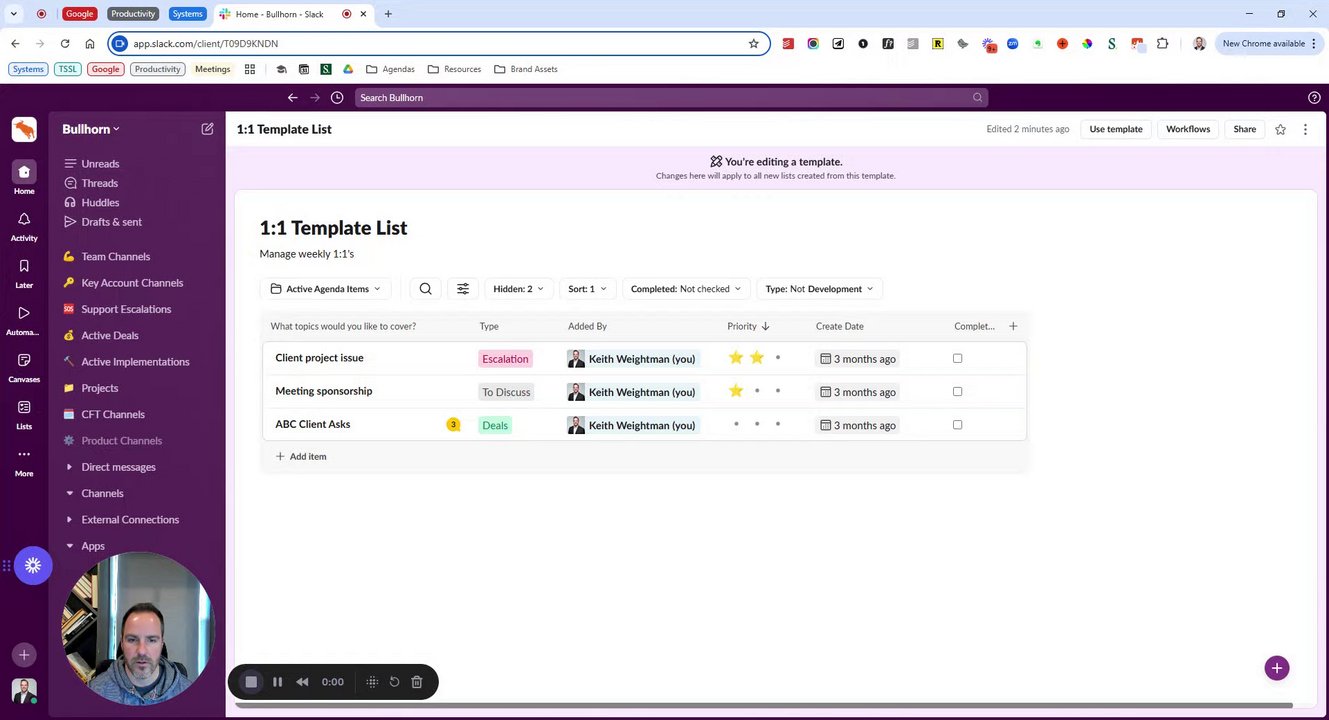Open the Agendas bookmark folder
The height and width of the screenshot is (720, 1329).
pos(390,69)
